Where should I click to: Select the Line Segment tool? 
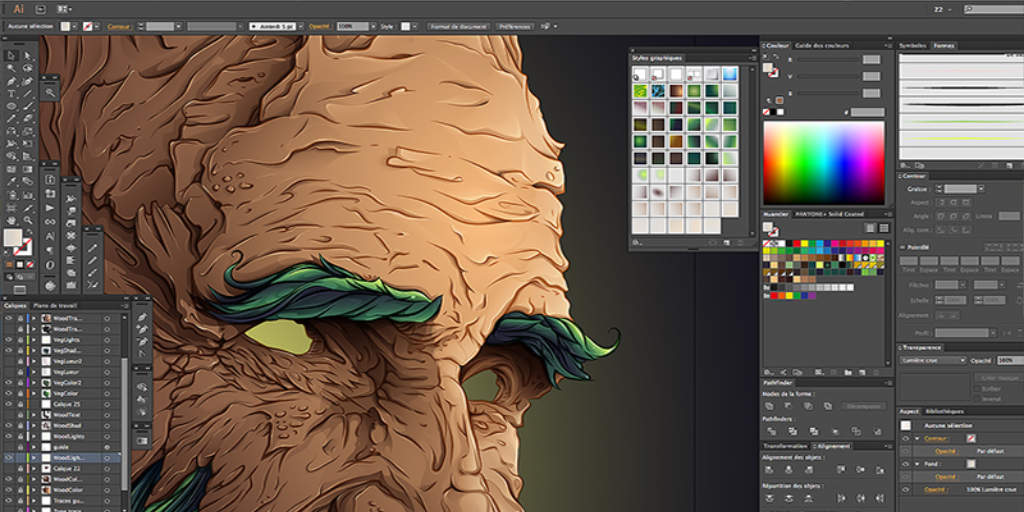(x=27, y=93)
